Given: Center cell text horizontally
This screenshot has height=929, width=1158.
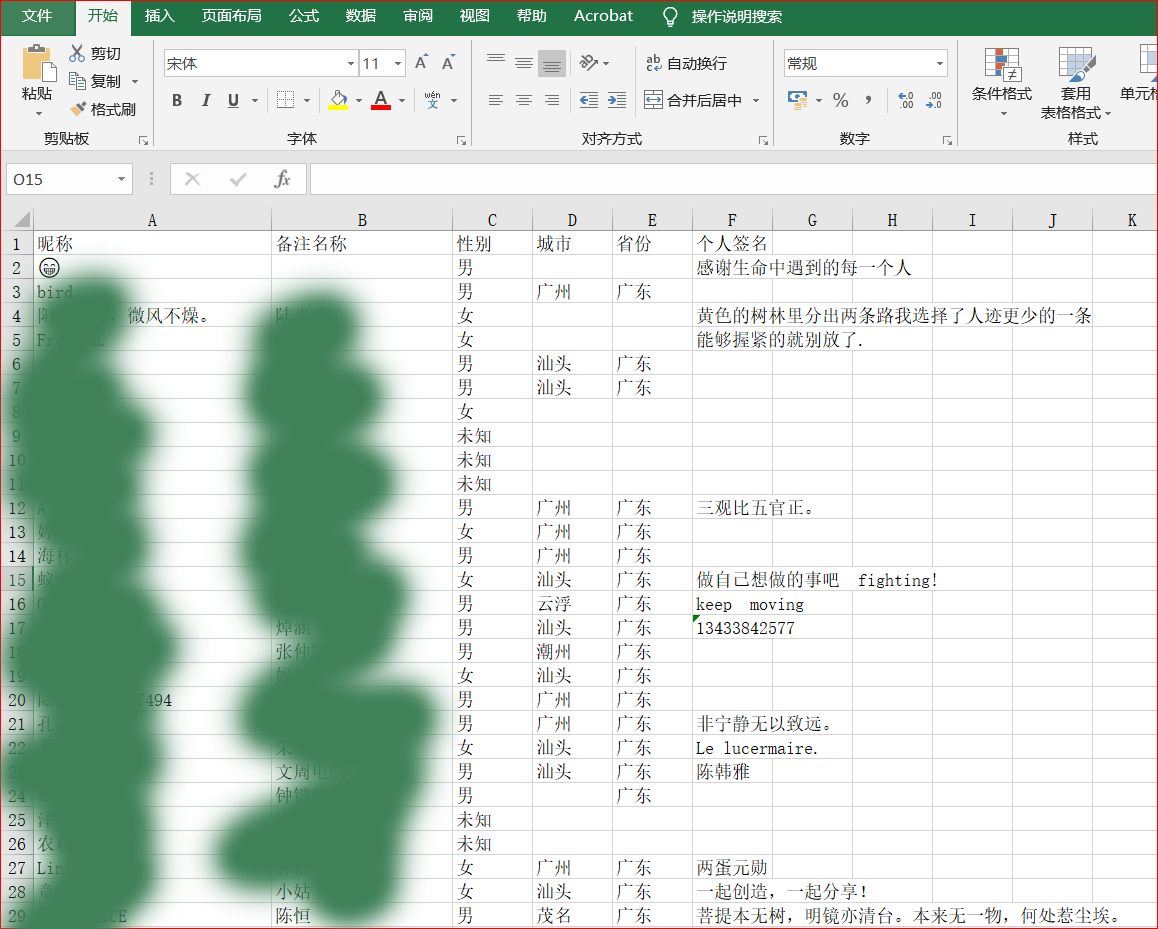Looking at the screenshot, I should [524, 100].
